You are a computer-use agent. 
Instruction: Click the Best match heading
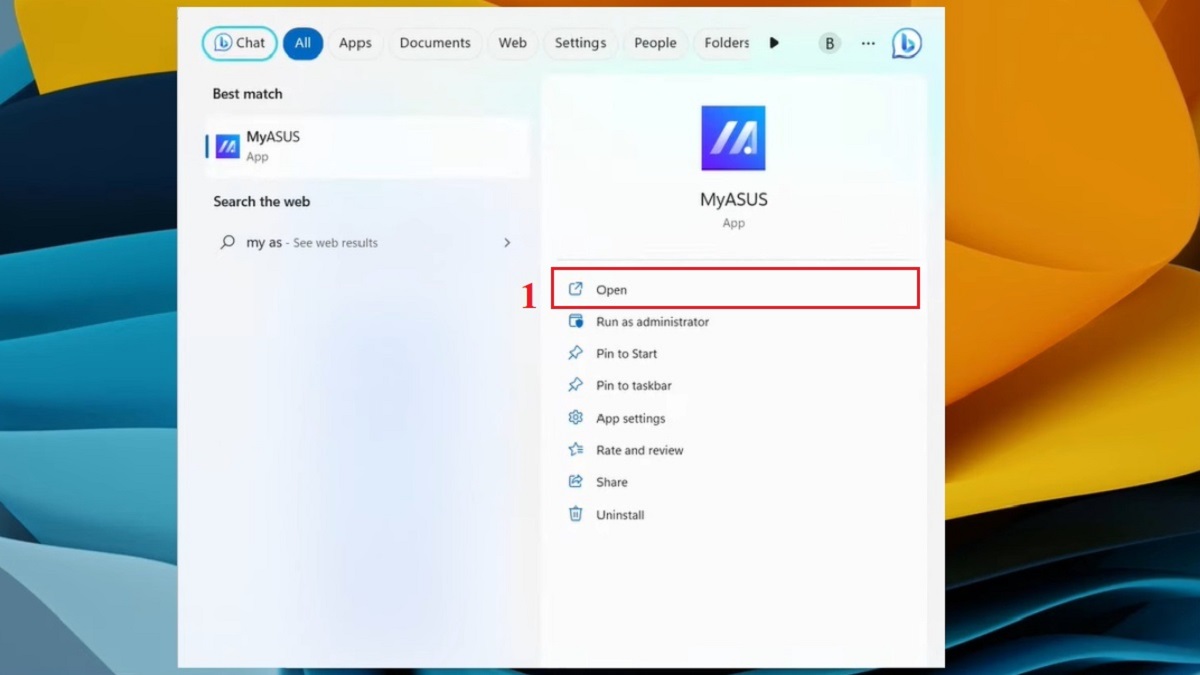pyautogui.click(x=247, y=94)
